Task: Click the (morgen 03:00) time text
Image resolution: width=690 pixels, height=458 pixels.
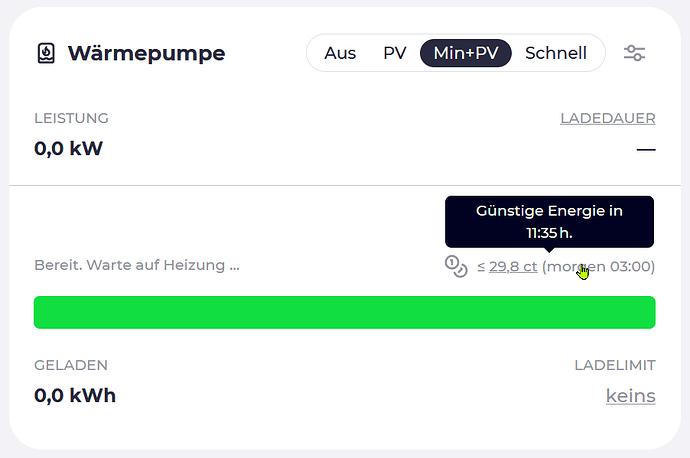Action: point(598,267)
